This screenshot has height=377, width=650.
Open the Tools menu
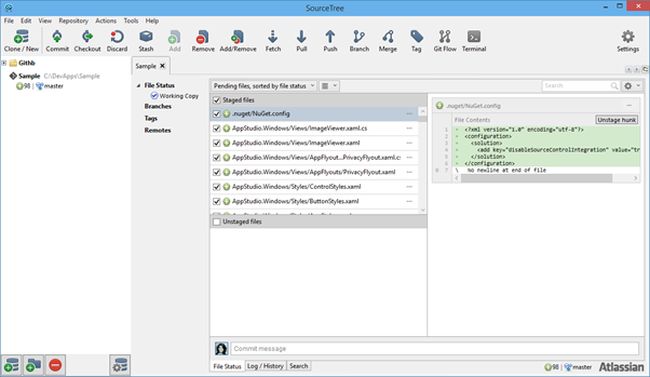coord(131,21)
